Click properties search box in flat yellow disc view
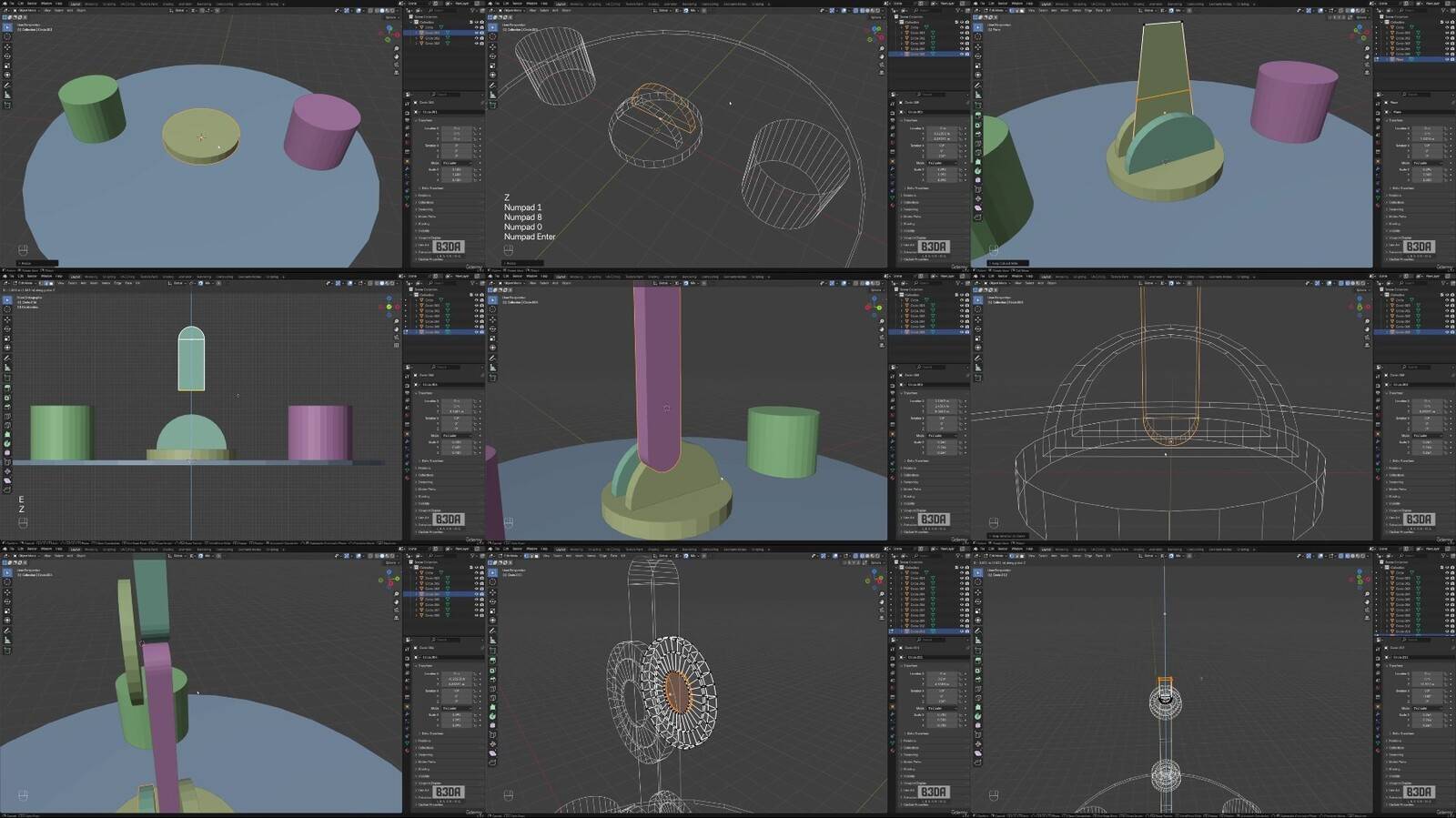Viewport: 1456px width, 818px height. point(445,95)
